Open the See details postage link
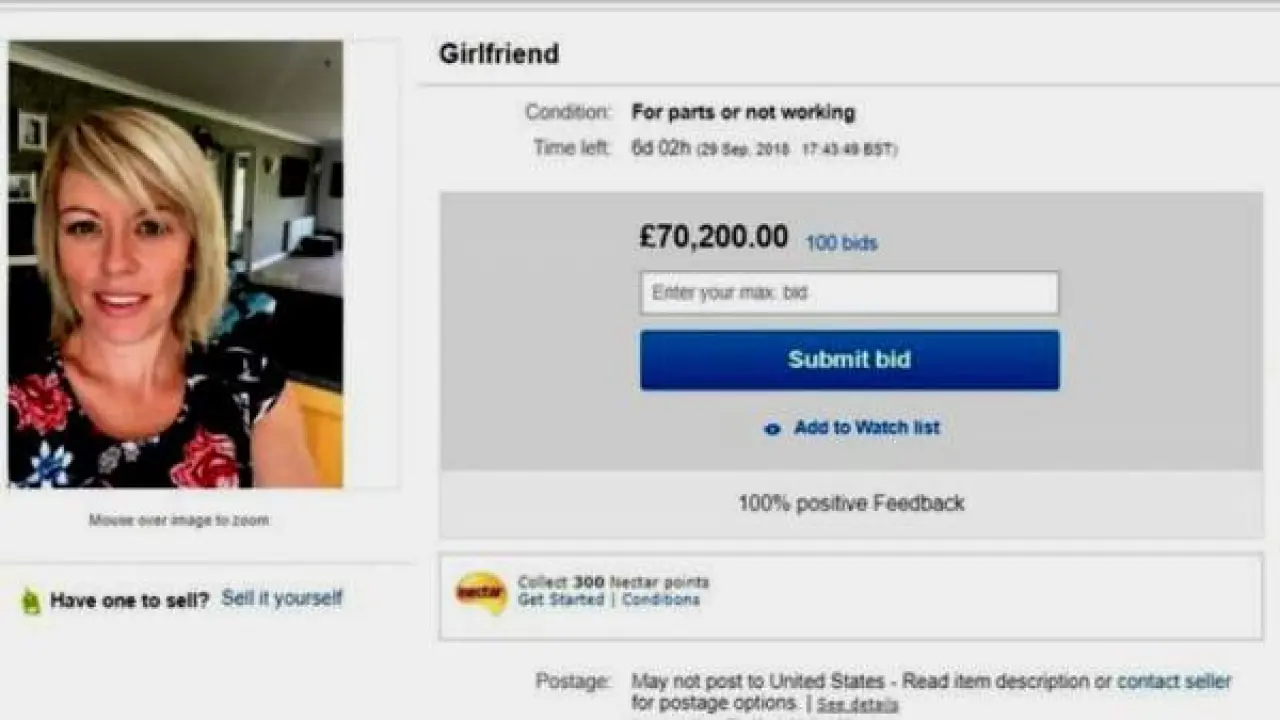The image size is (1280, 720). pos(857,705)
